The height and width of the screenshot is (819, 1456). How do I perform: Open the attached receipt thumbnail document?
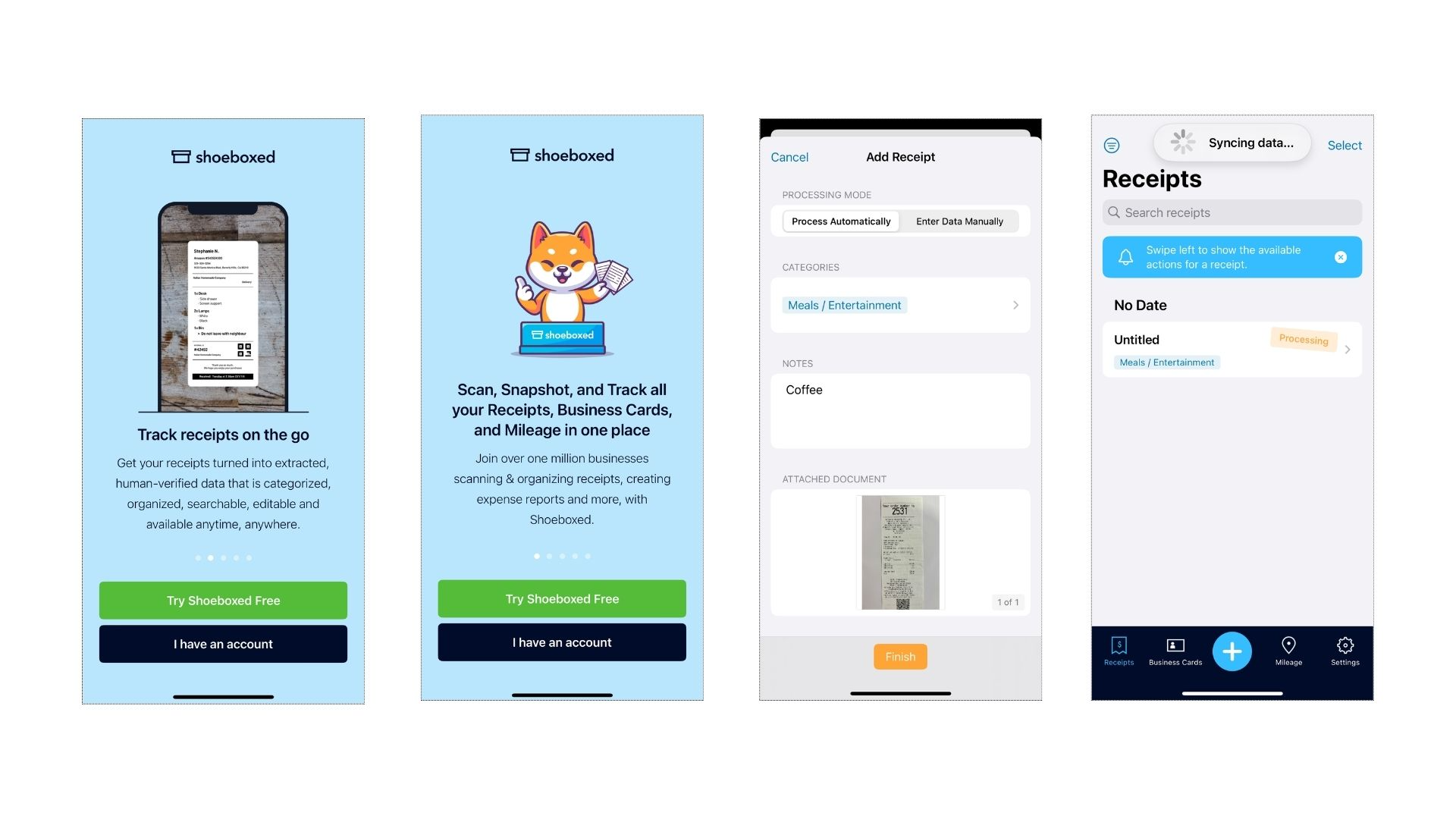click(900, 552)
